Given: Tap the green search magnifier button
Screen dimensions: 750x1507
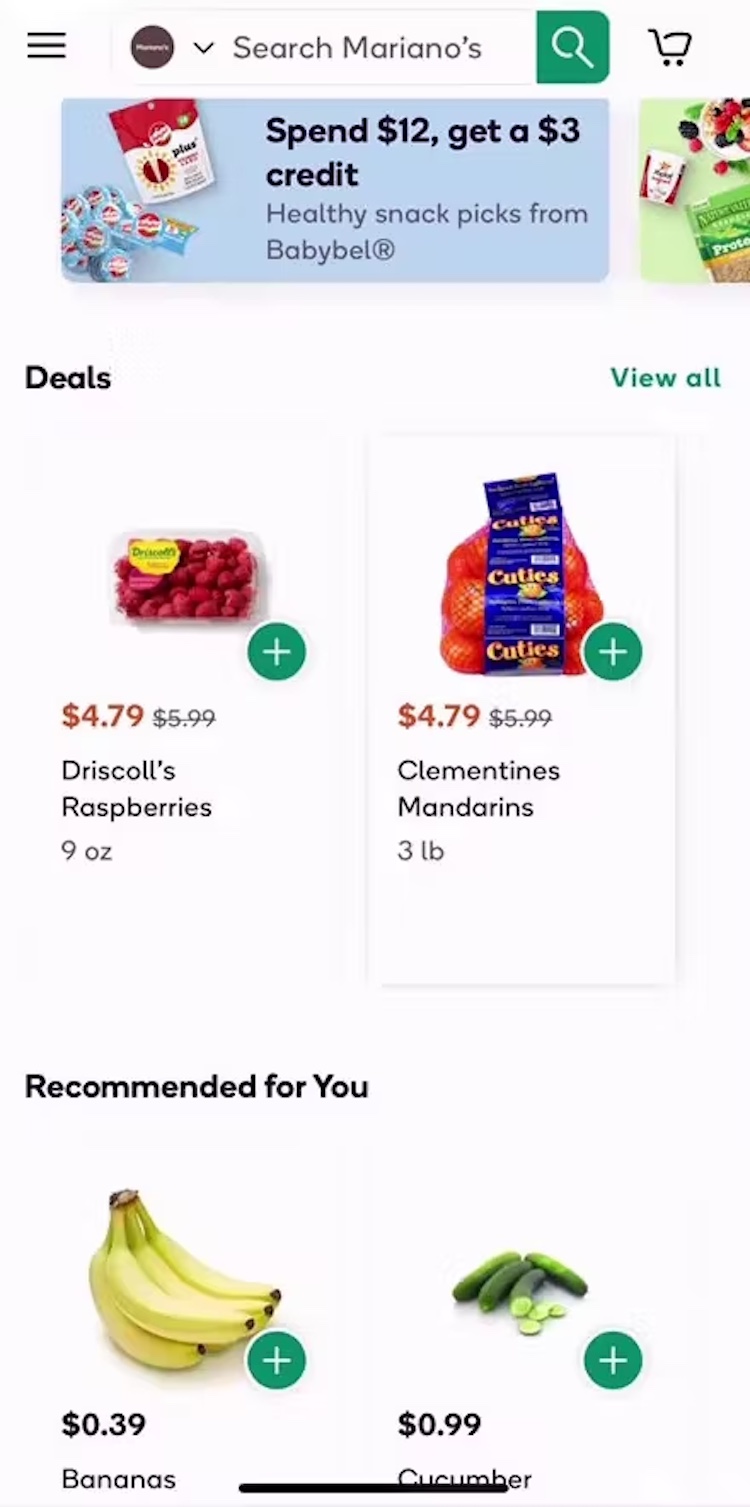Looking at the screenshot, I should (x=572, y=47).
